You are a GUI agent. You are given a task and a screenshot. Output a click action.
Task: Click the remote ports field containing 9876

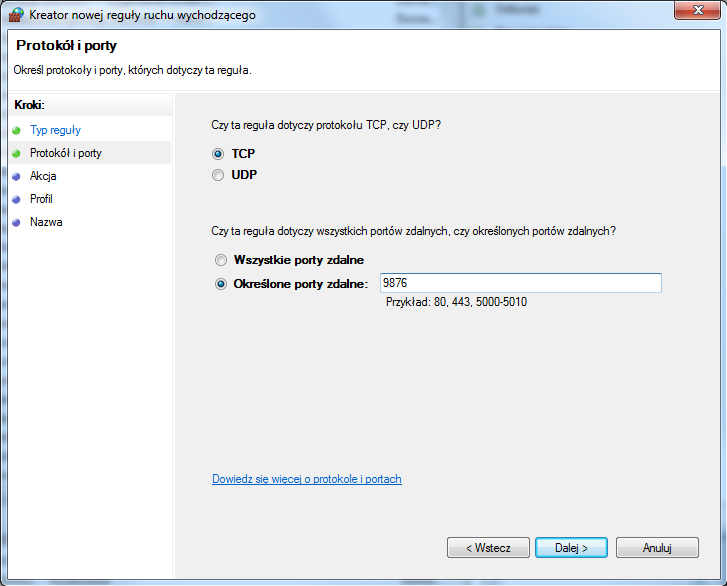(521, 283)
